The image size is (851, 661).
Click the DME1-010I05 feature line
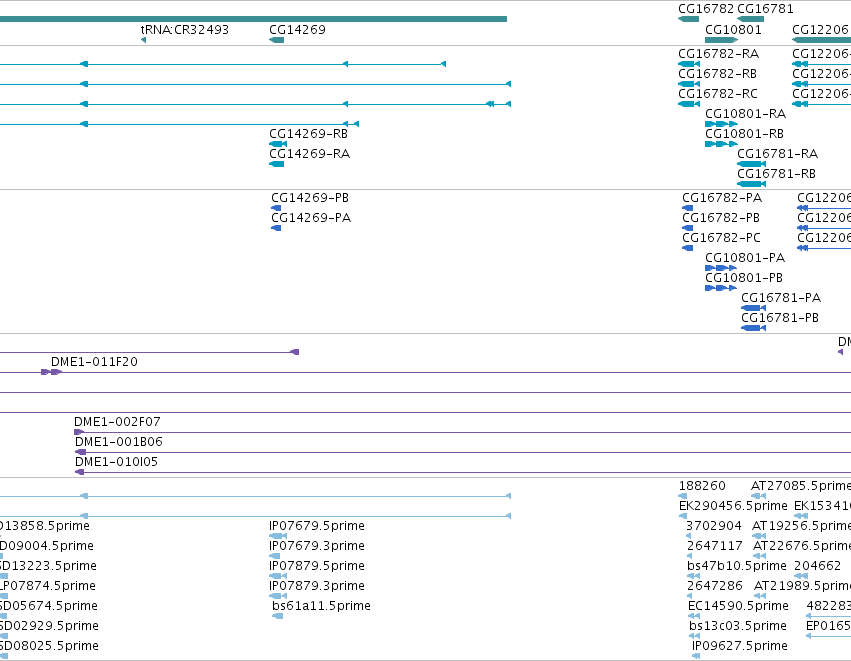[x=462, y=472]
